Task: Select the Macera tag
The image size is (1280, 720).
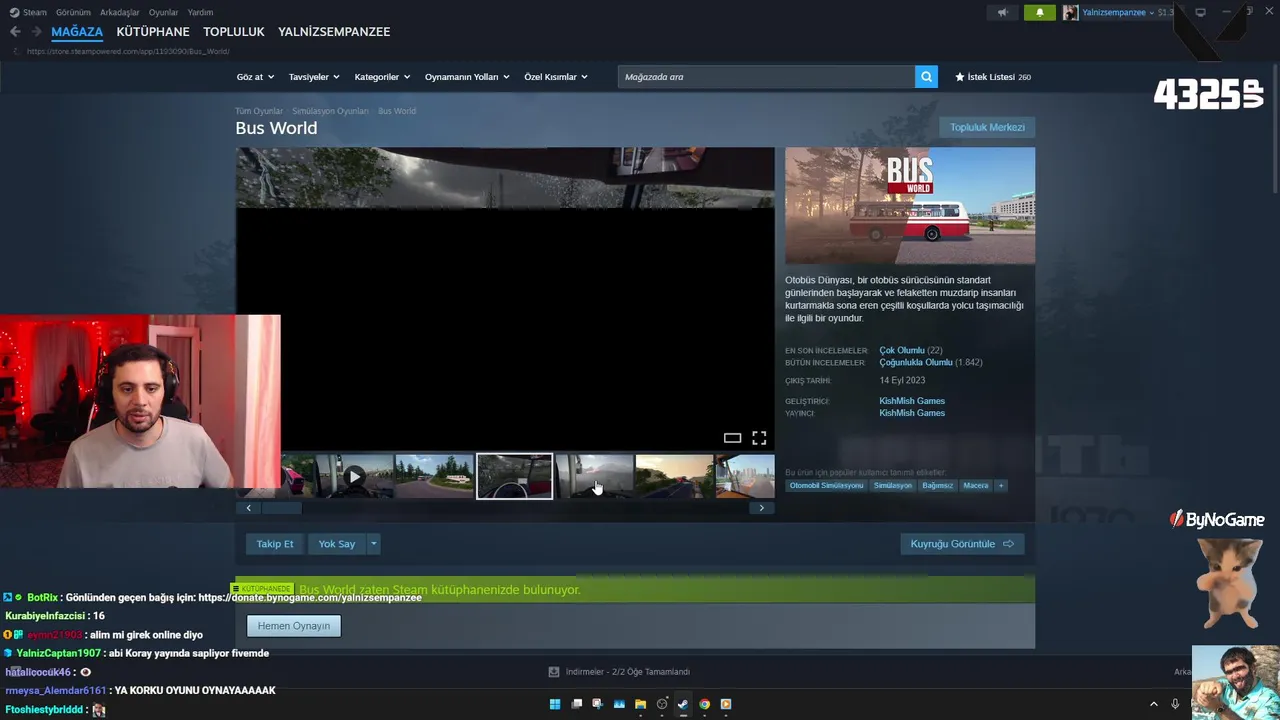Action: coord(976,486)
